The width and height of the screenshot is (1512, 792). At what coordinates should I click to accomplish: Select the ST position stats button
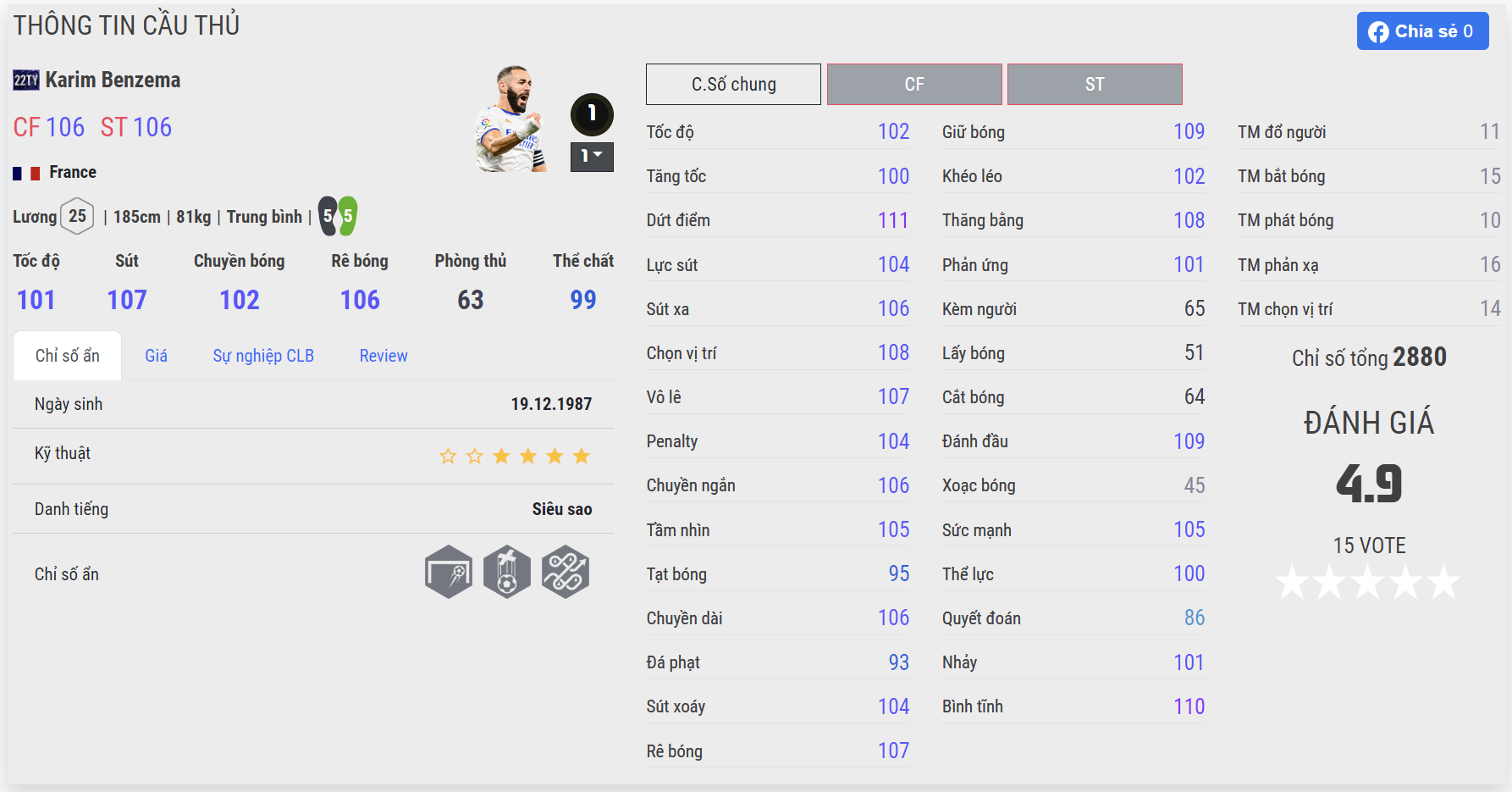[1095, 84]
